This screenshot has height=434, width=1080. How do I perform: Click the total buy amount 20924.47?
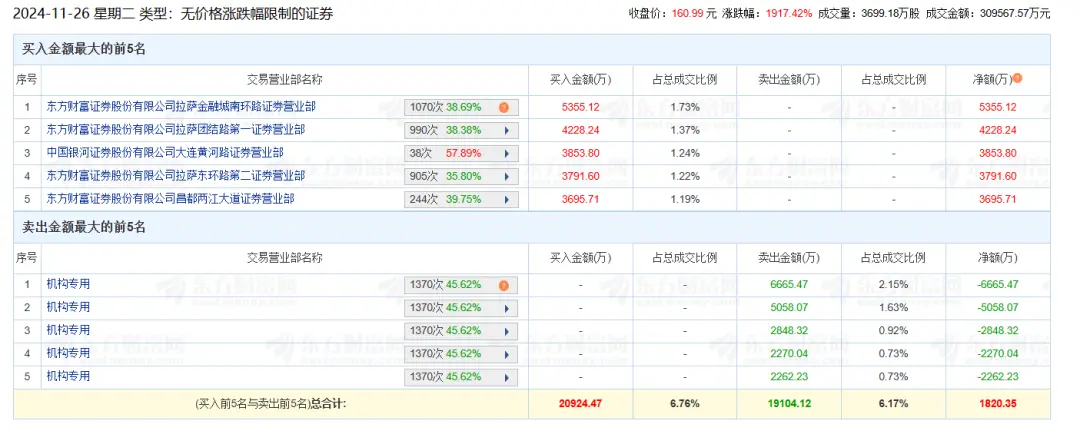tap(580, 404)
